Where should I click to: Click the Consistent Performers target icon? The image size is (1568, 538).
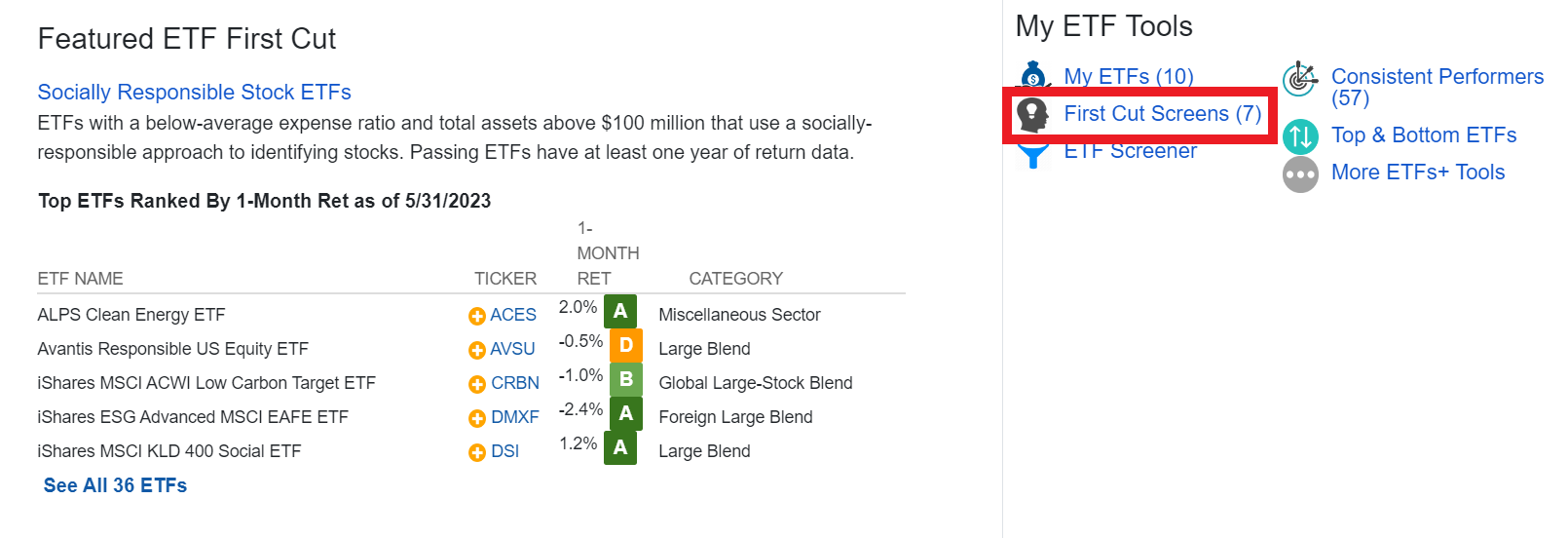[x=1300, y=79]
